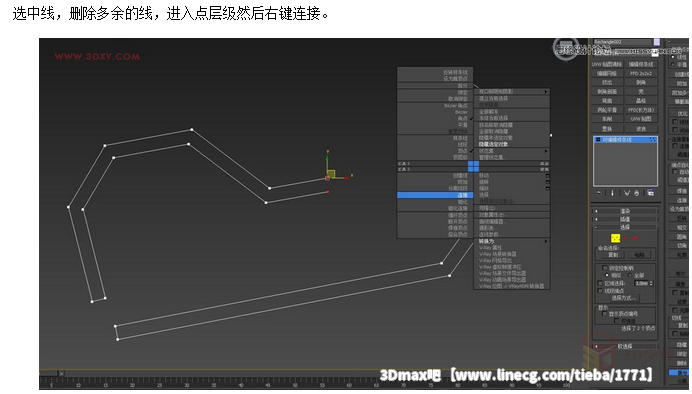
Task: Select the 相似 radio option
Action: click(x=607, y=275)
